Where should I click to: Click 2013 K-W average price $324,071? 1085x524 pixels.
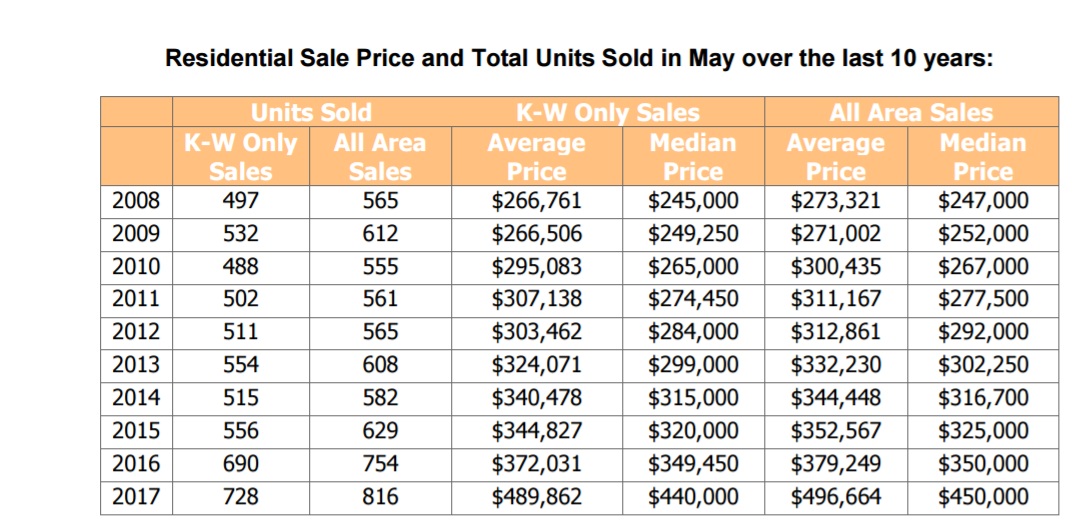[537, 365]
